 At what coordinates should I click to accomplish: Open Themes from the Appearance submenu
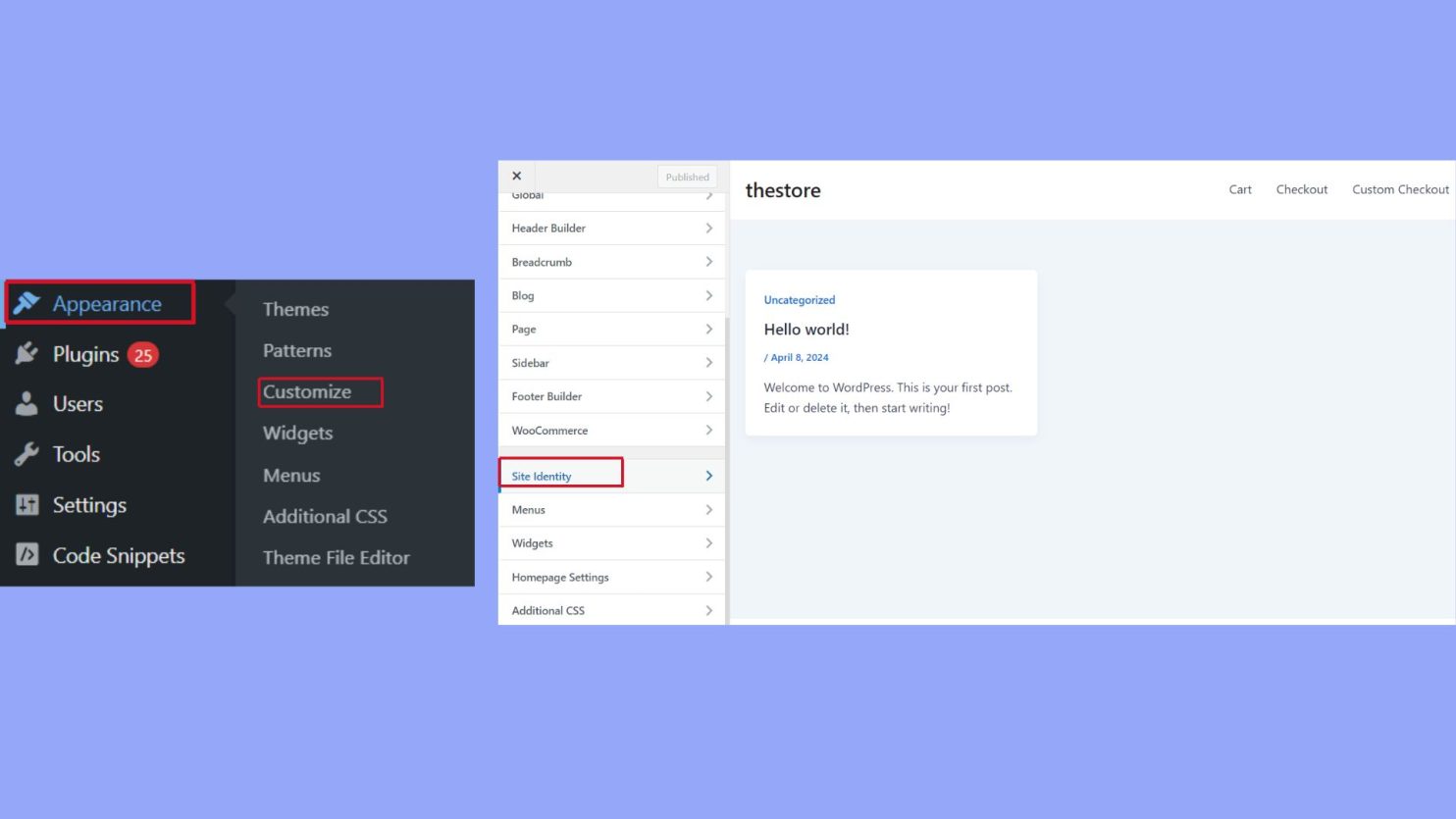pyautogui.click(x=295, y=308)
